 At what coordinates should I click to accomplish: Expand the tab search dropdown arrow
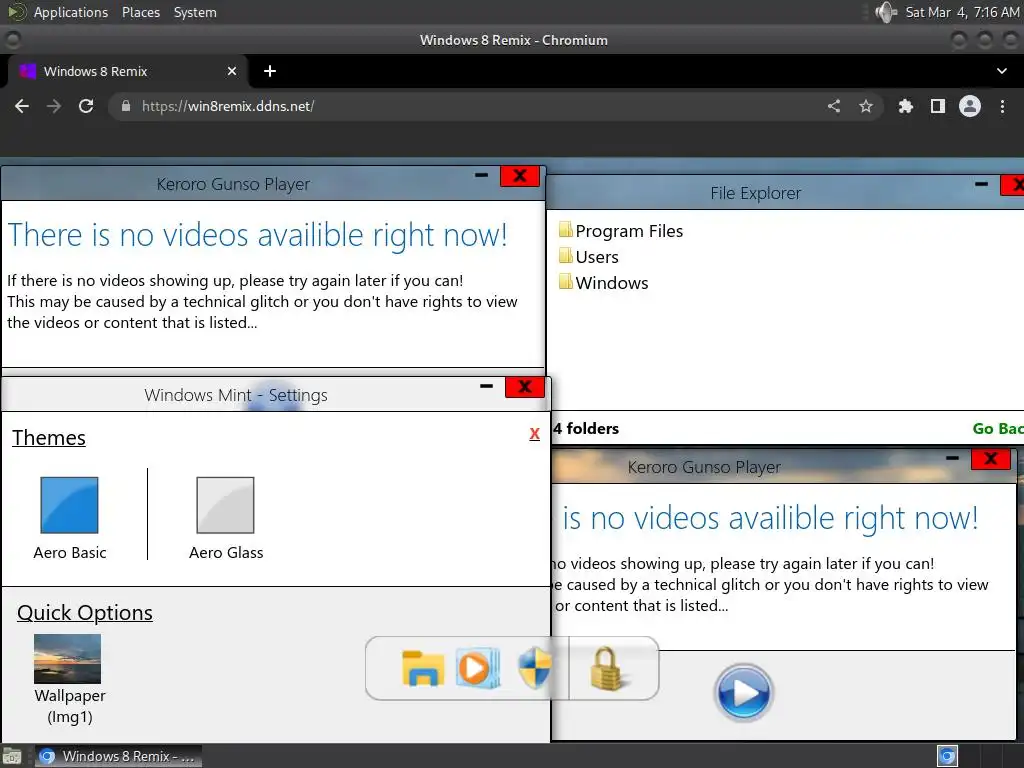1002,71
